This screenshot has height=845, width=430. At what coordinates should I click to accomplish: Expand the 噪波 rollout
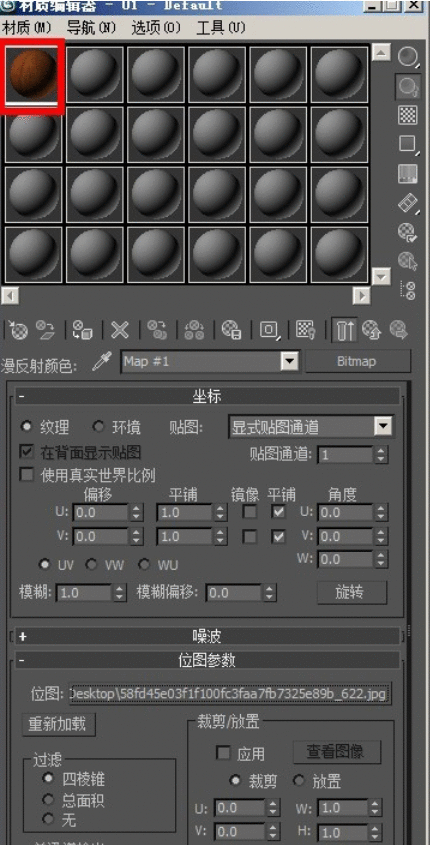pos(208,636)
